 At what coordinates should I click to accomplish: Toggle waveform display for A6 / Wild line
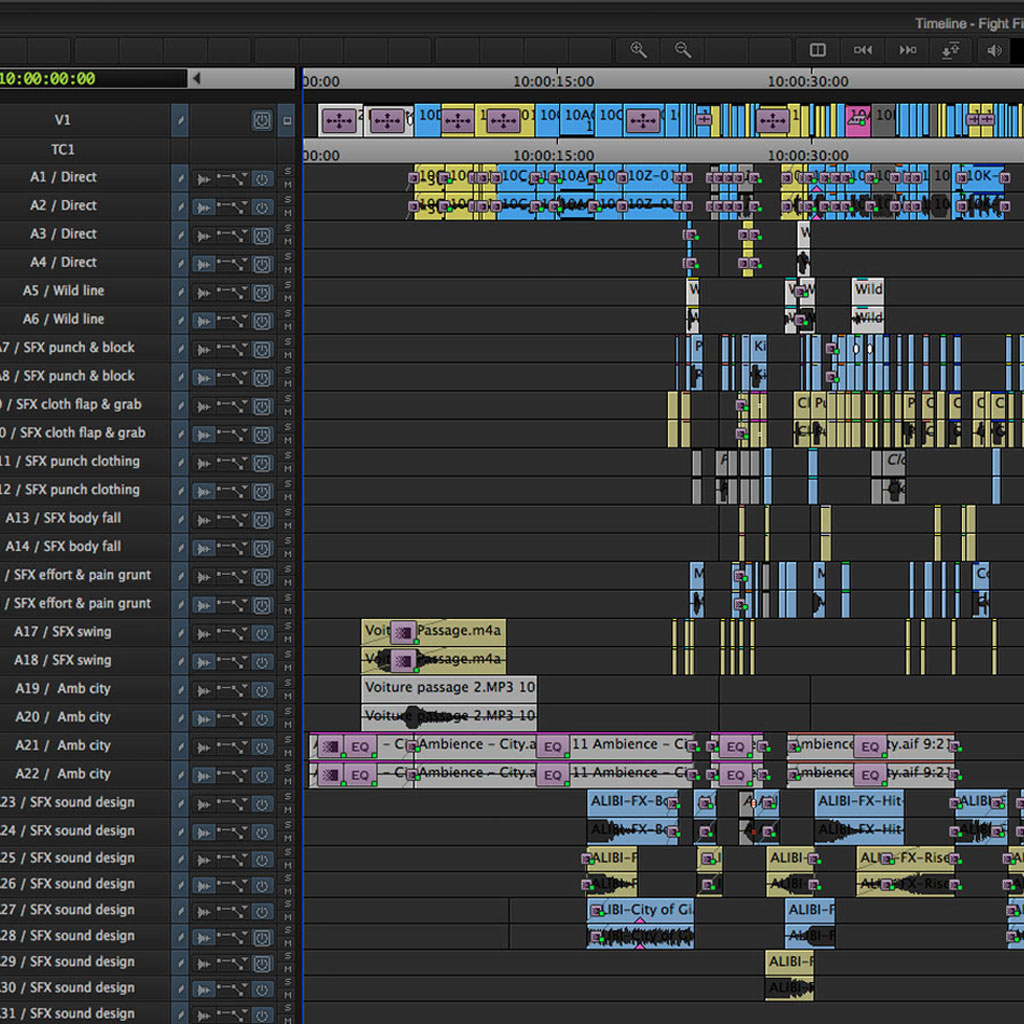(204, 321)
